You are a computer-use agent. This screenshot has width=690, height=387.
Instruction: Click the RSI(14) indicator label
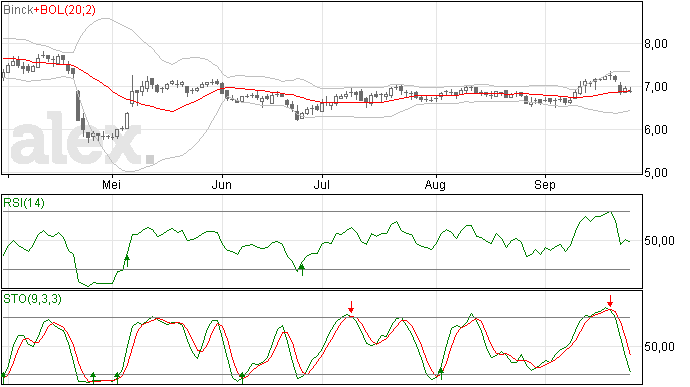24,203
